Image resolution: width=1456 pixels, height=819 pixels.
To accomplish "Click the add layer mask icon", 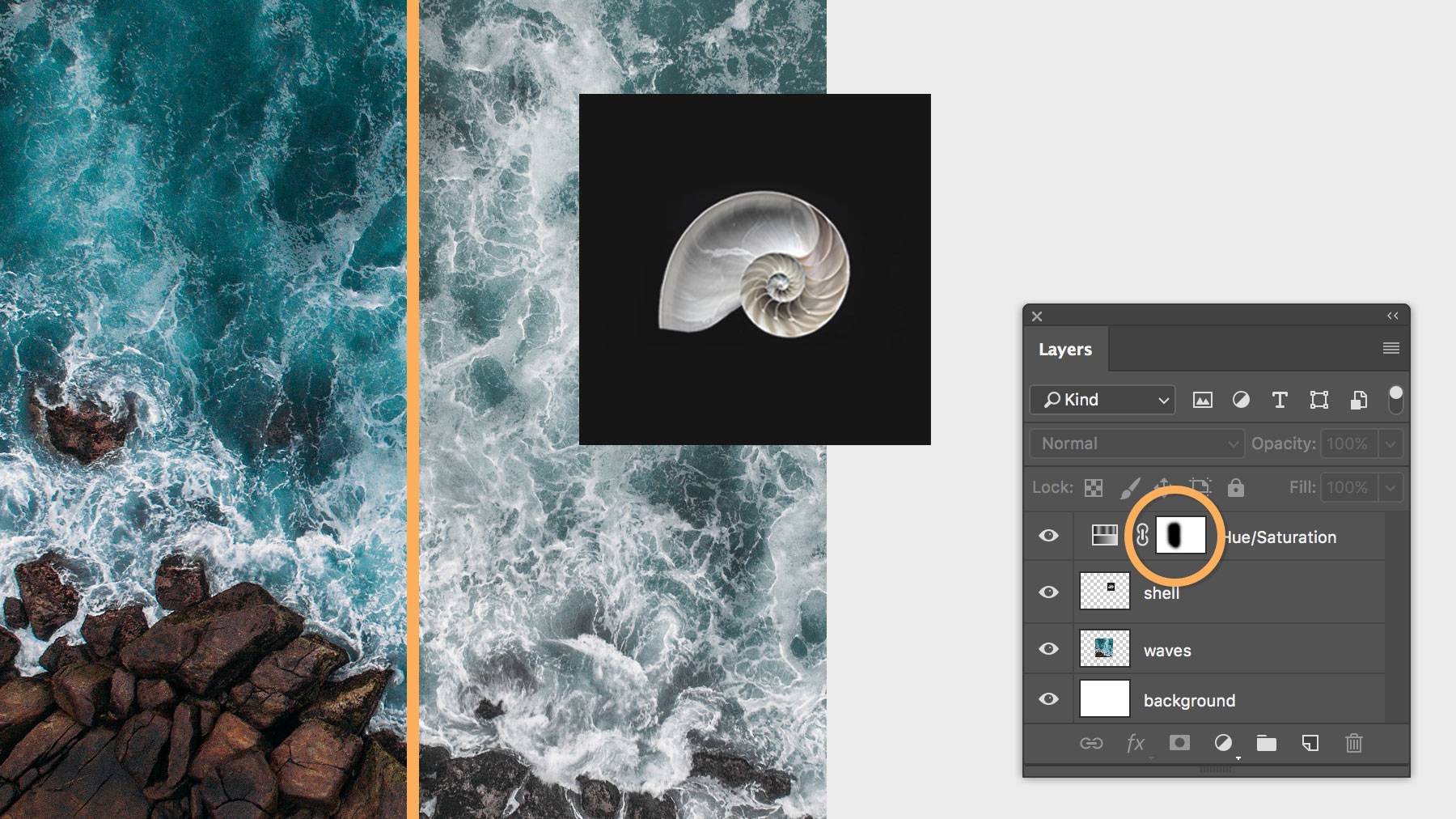I will [1179, 743].
